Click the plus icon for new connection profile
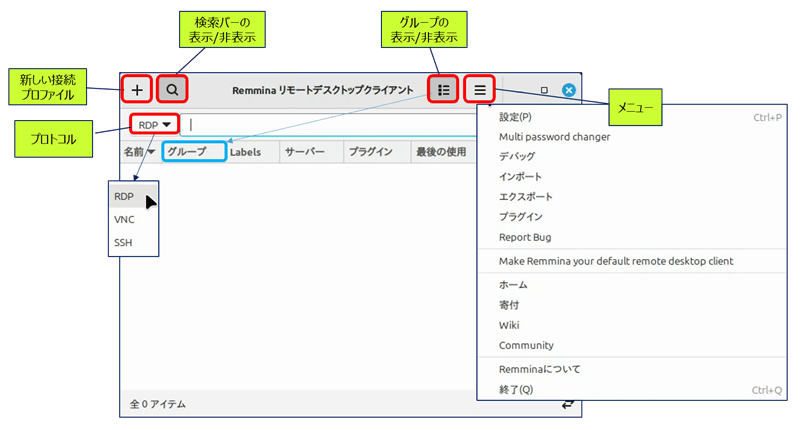 (137, 90)
